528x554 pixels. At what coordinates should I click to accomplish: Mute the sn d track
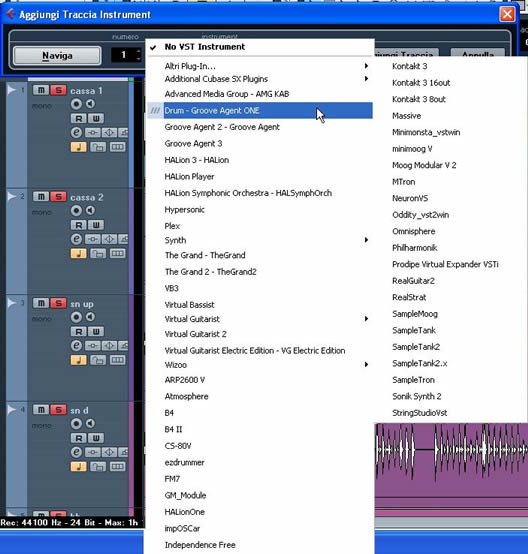coord(41,410)
